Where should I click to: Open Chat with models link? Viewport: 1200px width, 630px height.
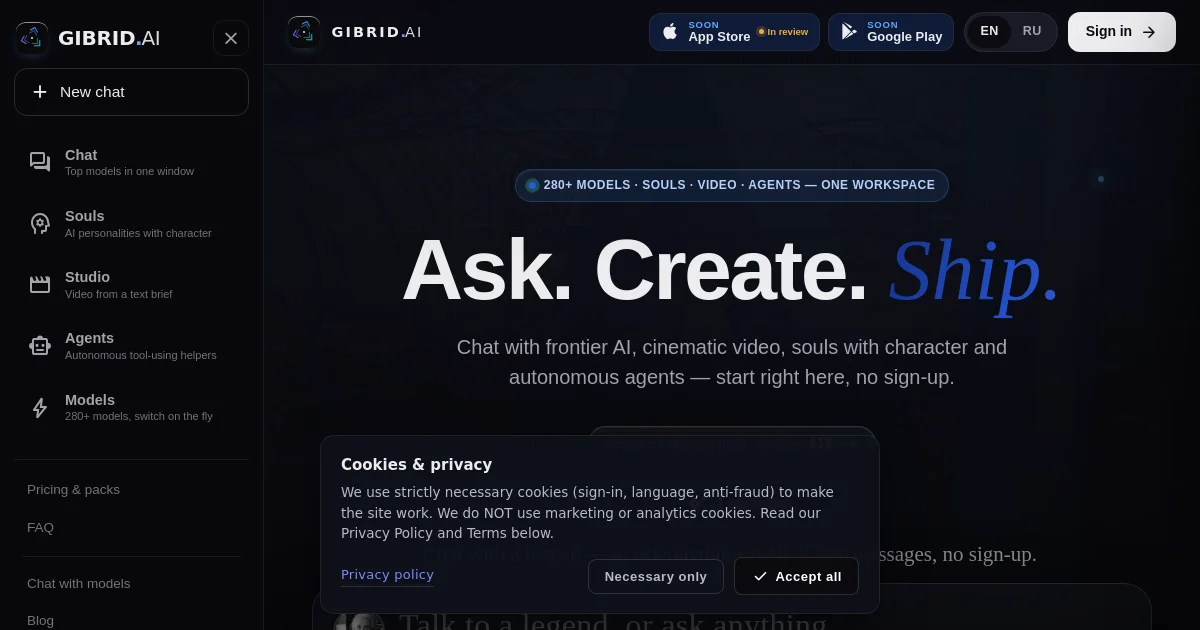[78, 584]
